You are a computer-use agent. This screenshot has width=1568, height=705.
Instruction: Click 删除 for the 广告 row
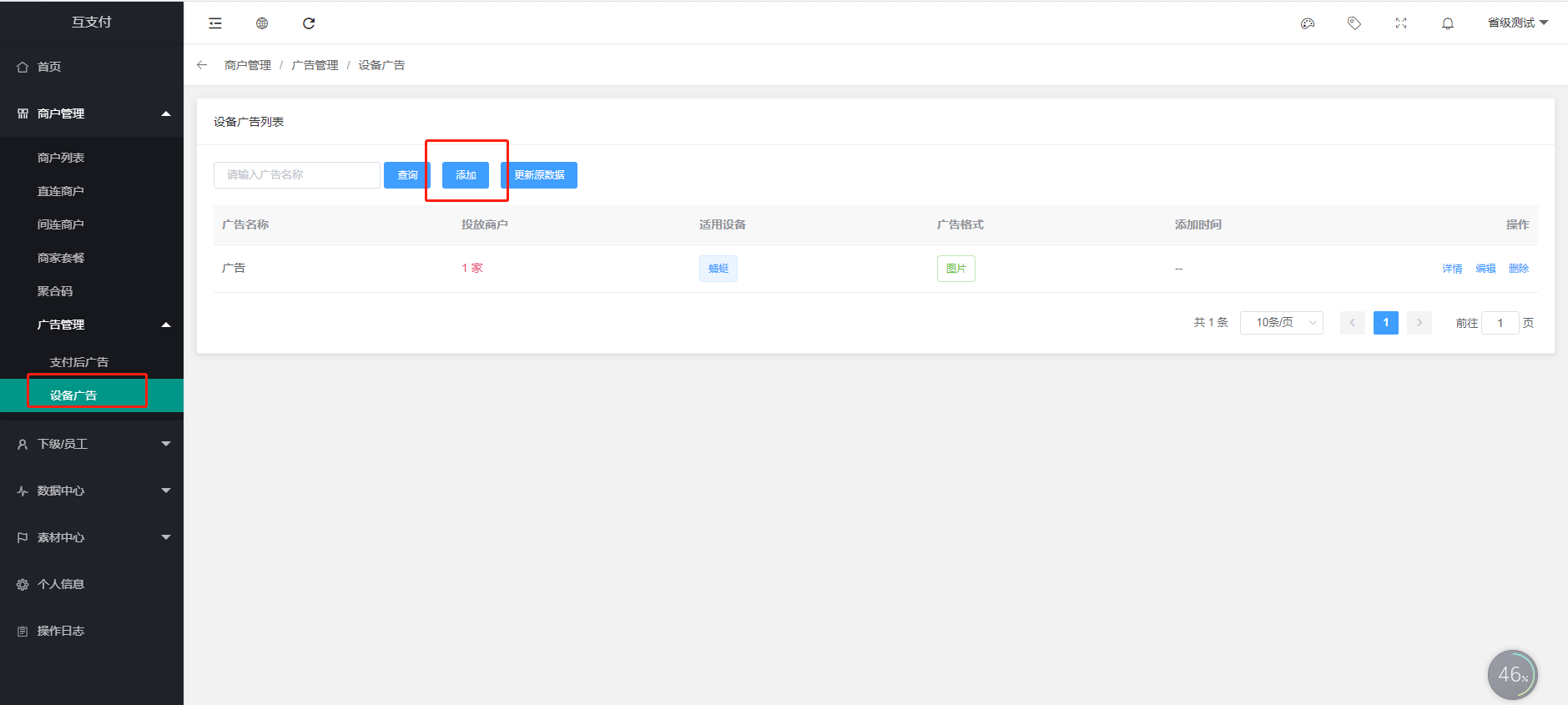(x=1519, y=269)
